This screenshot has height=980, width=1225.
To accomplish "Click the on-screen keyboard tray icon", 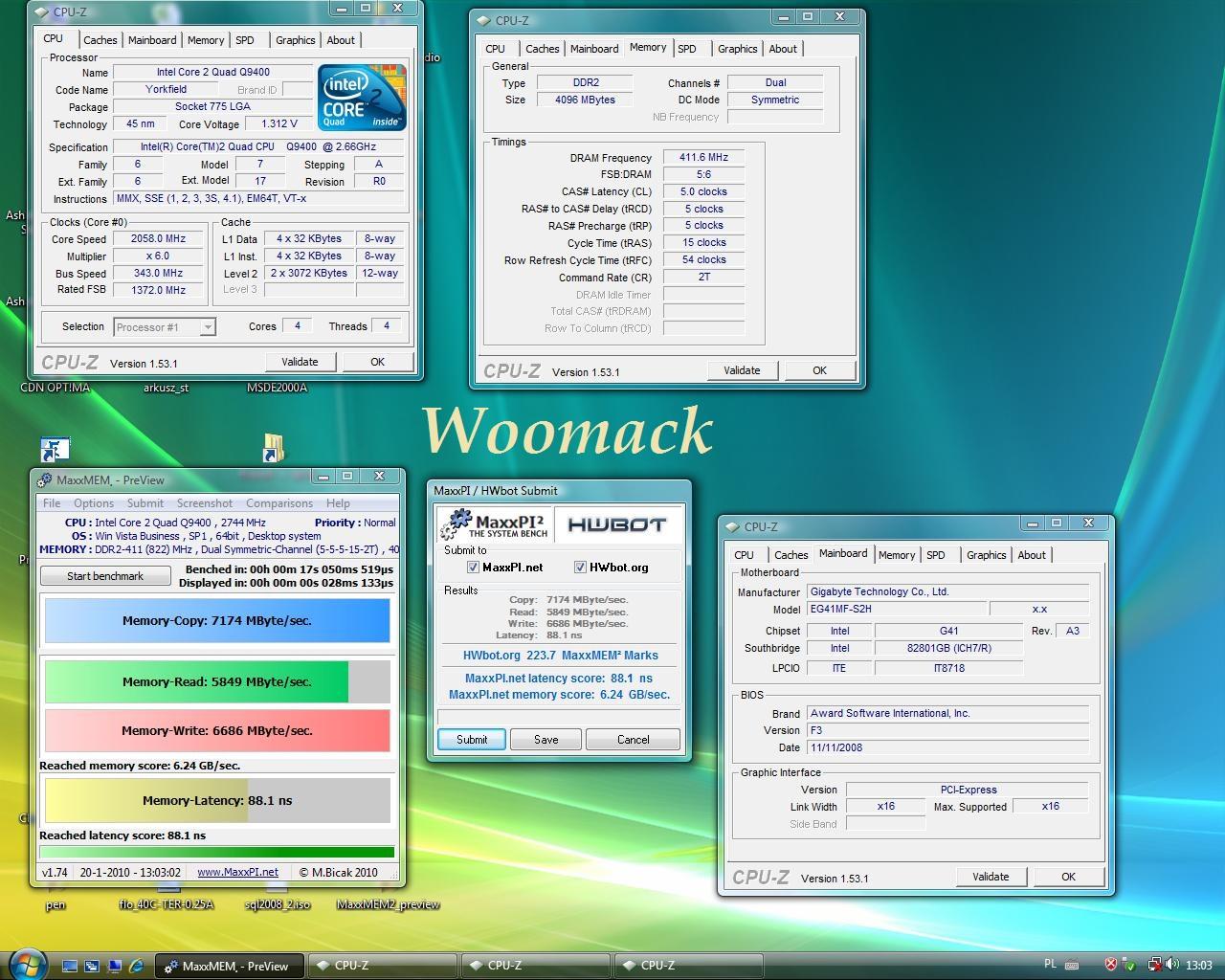I will pyautogui.click(x=1072, y=965).
